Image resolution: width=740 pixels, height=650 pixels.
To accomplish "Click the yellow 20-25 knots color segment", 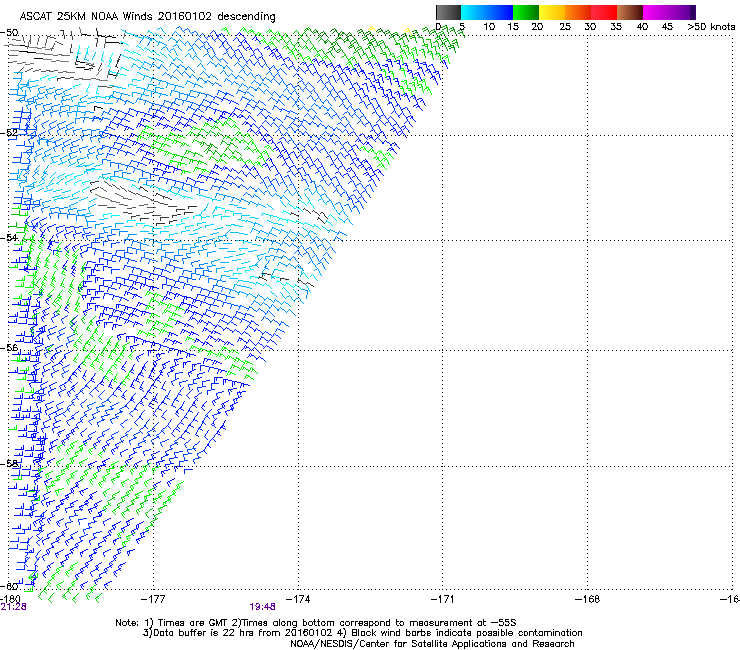I will point(552,12).
